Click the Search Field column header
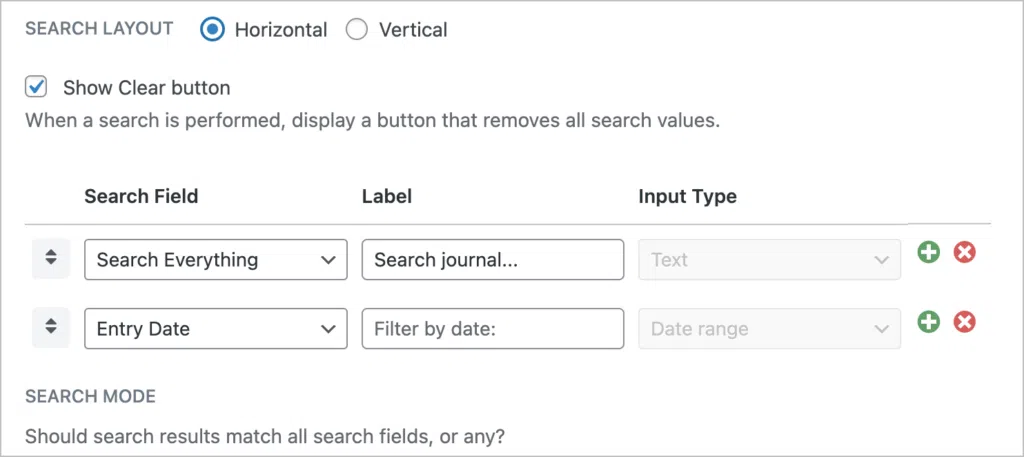 click(x=141, y=196)
